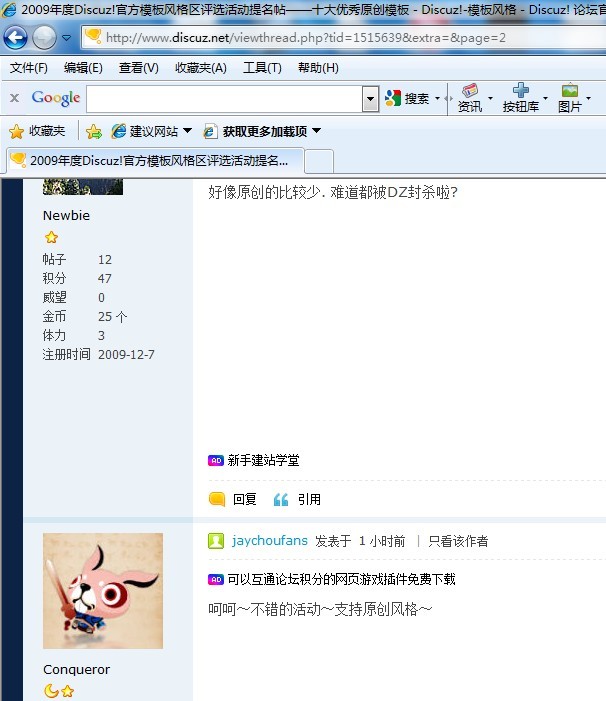Click the browser Forward arrow button

(x=44, y=38)
